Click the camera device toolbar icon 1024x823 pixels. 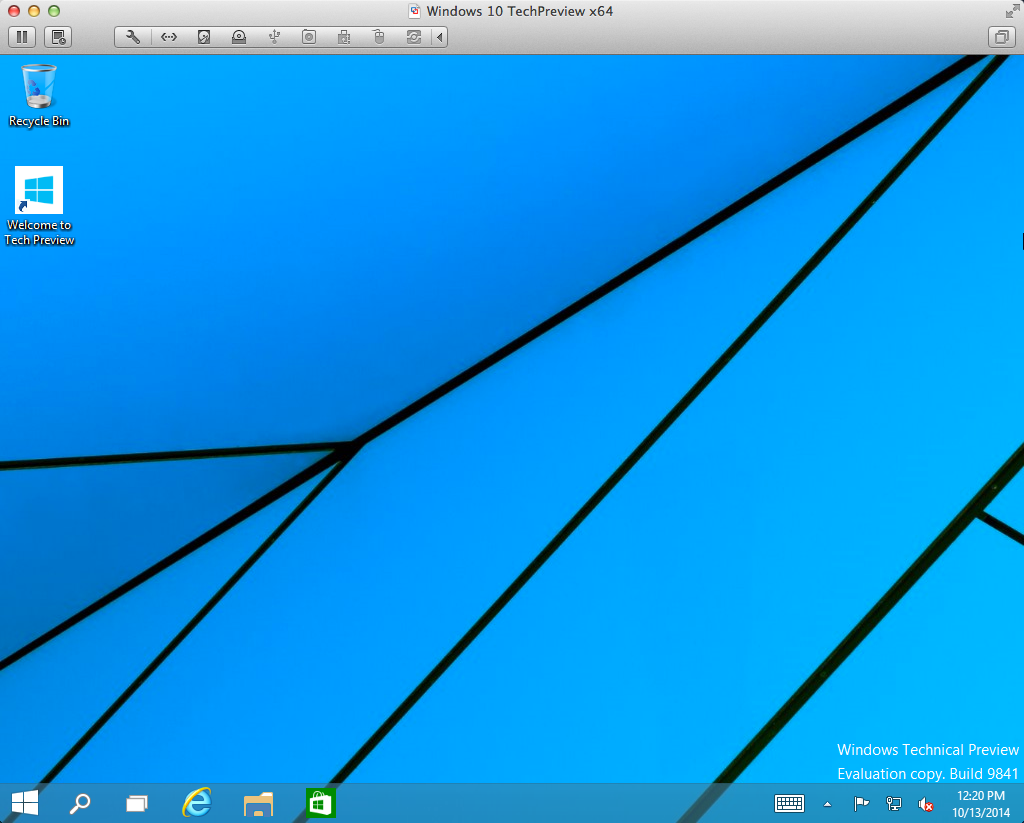pos(309,37)
